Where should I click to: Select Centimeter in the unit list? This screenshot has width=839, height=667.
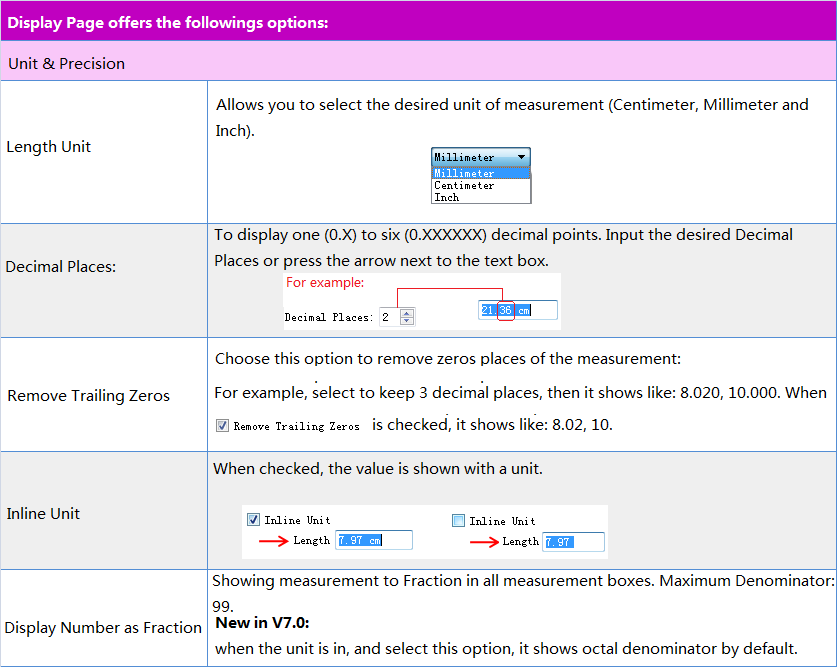[x=464, y=185]
